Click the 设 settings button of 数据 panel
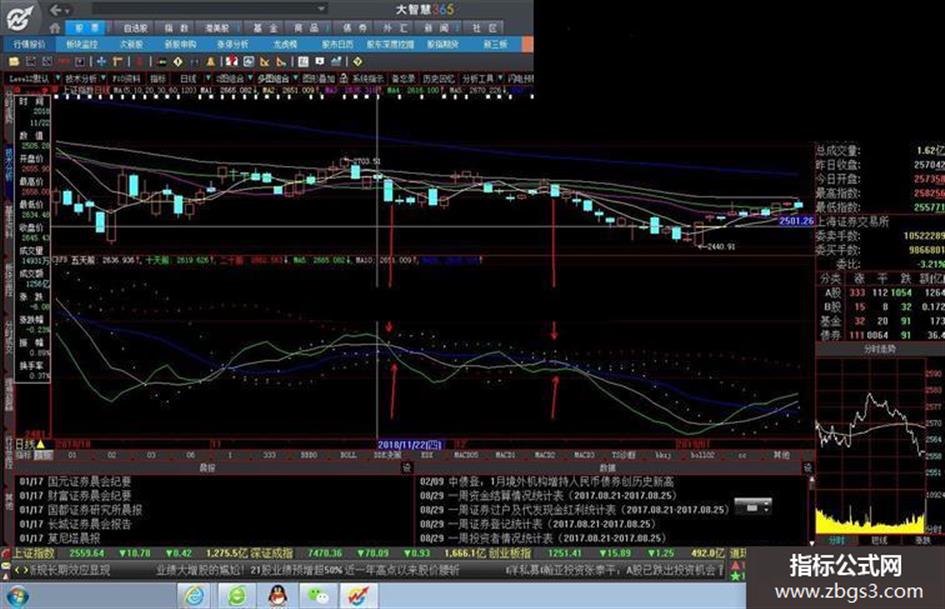945x609 pixels. click(x=808, y=468)
